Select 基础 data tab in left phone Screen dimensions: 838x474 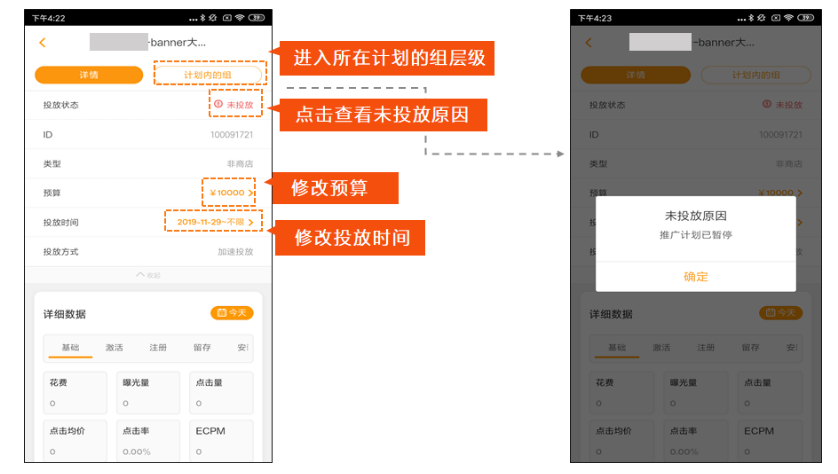(70, 347)
